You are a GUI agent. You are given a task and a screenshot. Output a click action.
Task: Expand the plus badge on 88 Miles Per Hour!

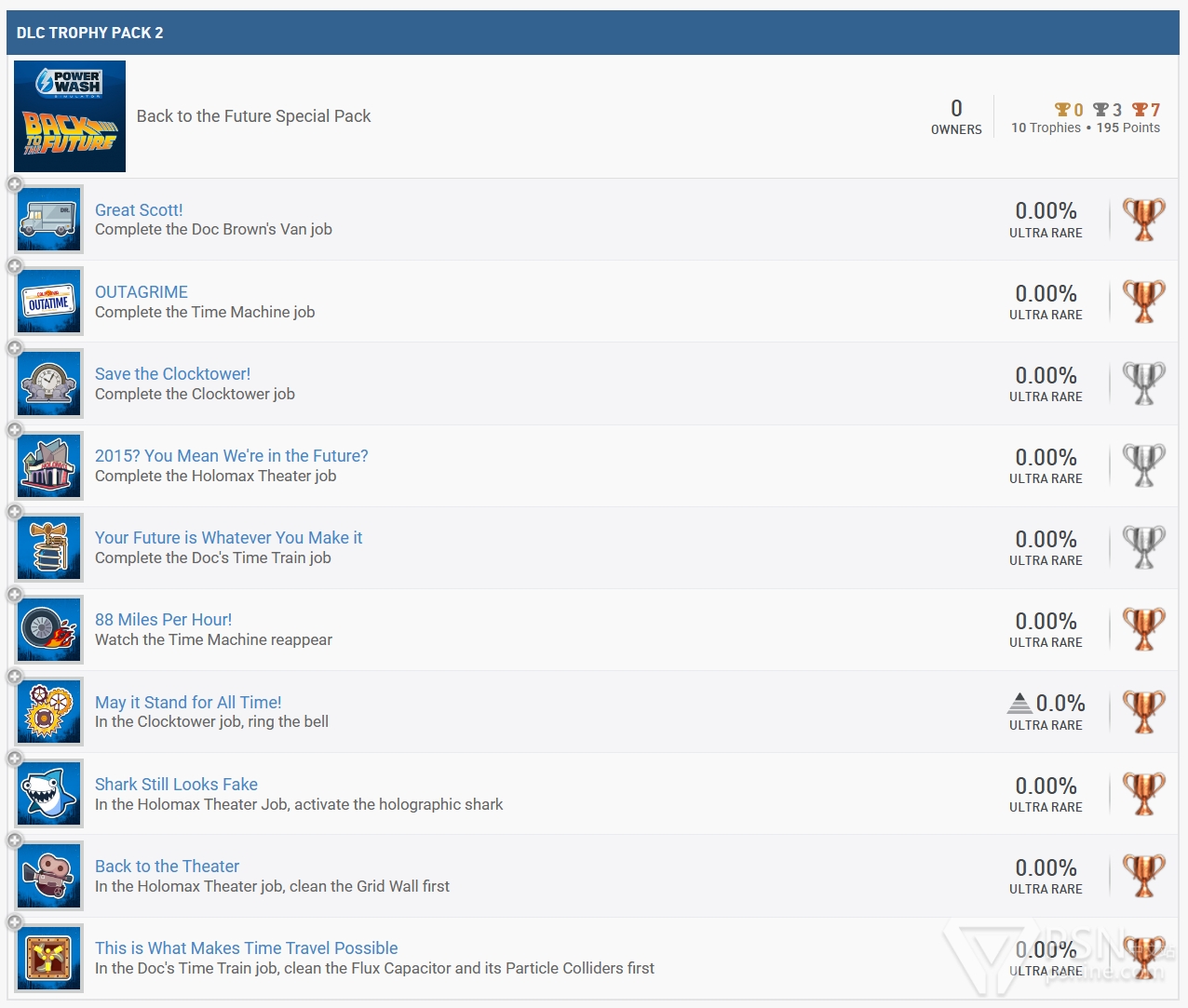[x=15, y=594]
